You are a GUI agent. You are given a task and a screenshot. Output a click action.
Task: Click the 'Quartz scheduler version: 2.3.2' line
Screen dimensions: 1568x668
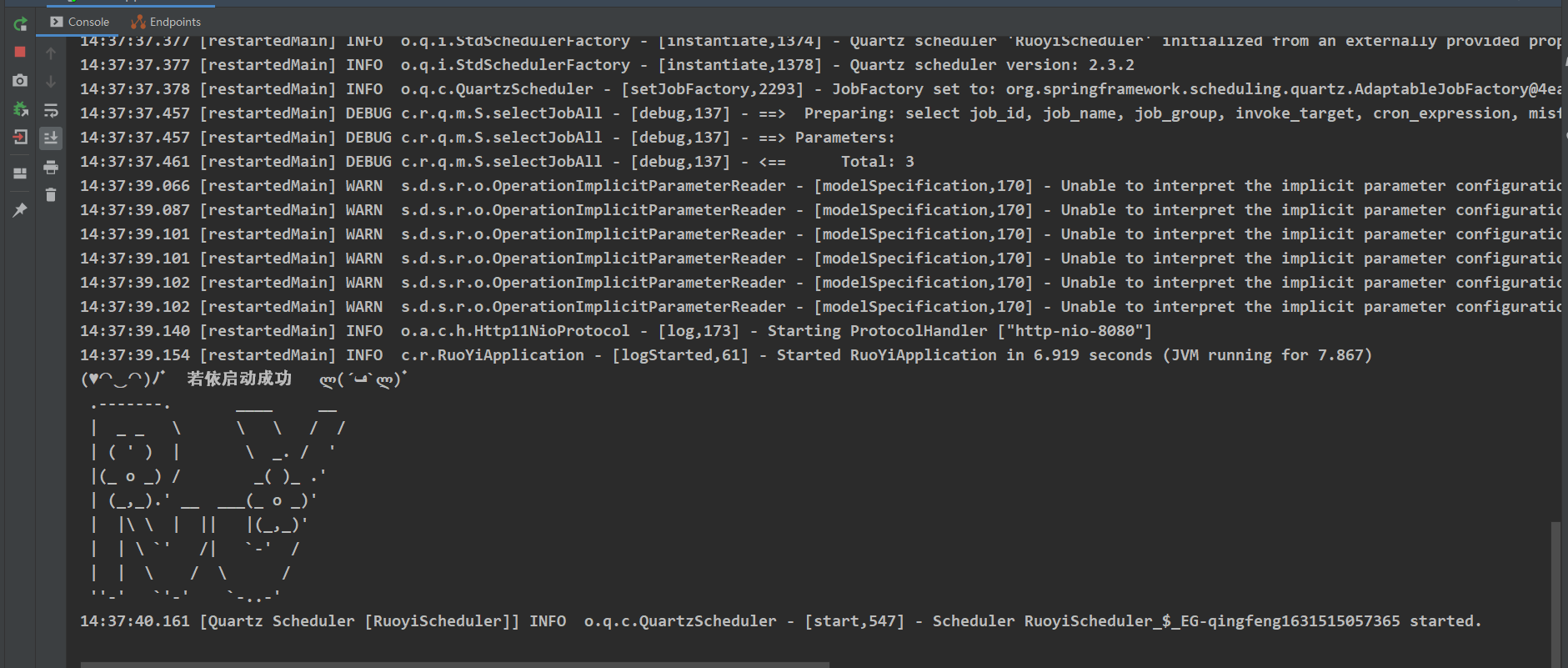click(x=607, y=65)
